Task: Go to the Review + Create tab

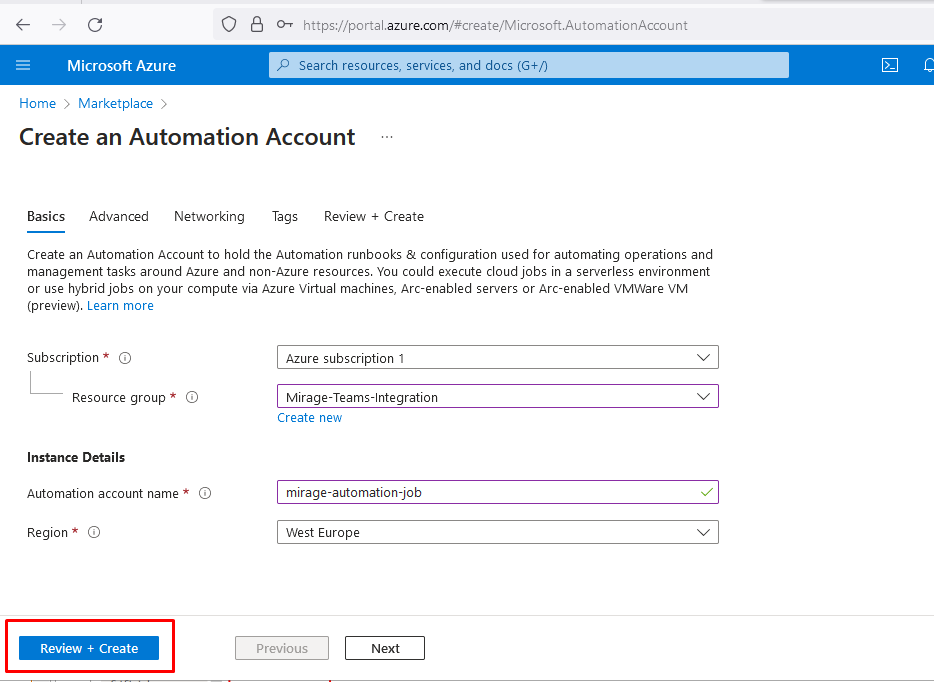Action: [x=374, y=216]
